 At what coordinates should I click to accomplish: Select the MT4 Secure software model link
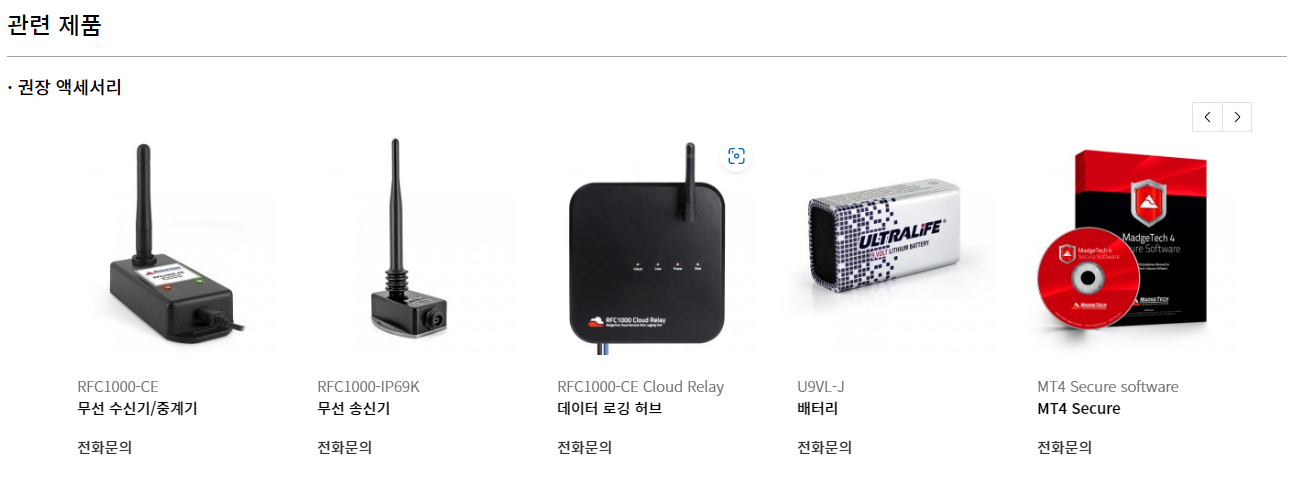tap(1108, 387)
